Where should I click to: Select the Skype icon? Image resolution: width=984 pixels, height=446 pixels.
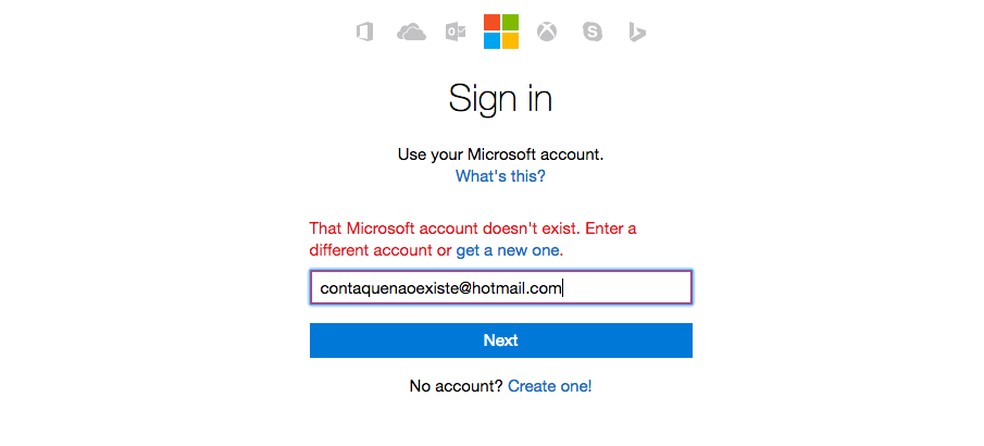(592, 32)
